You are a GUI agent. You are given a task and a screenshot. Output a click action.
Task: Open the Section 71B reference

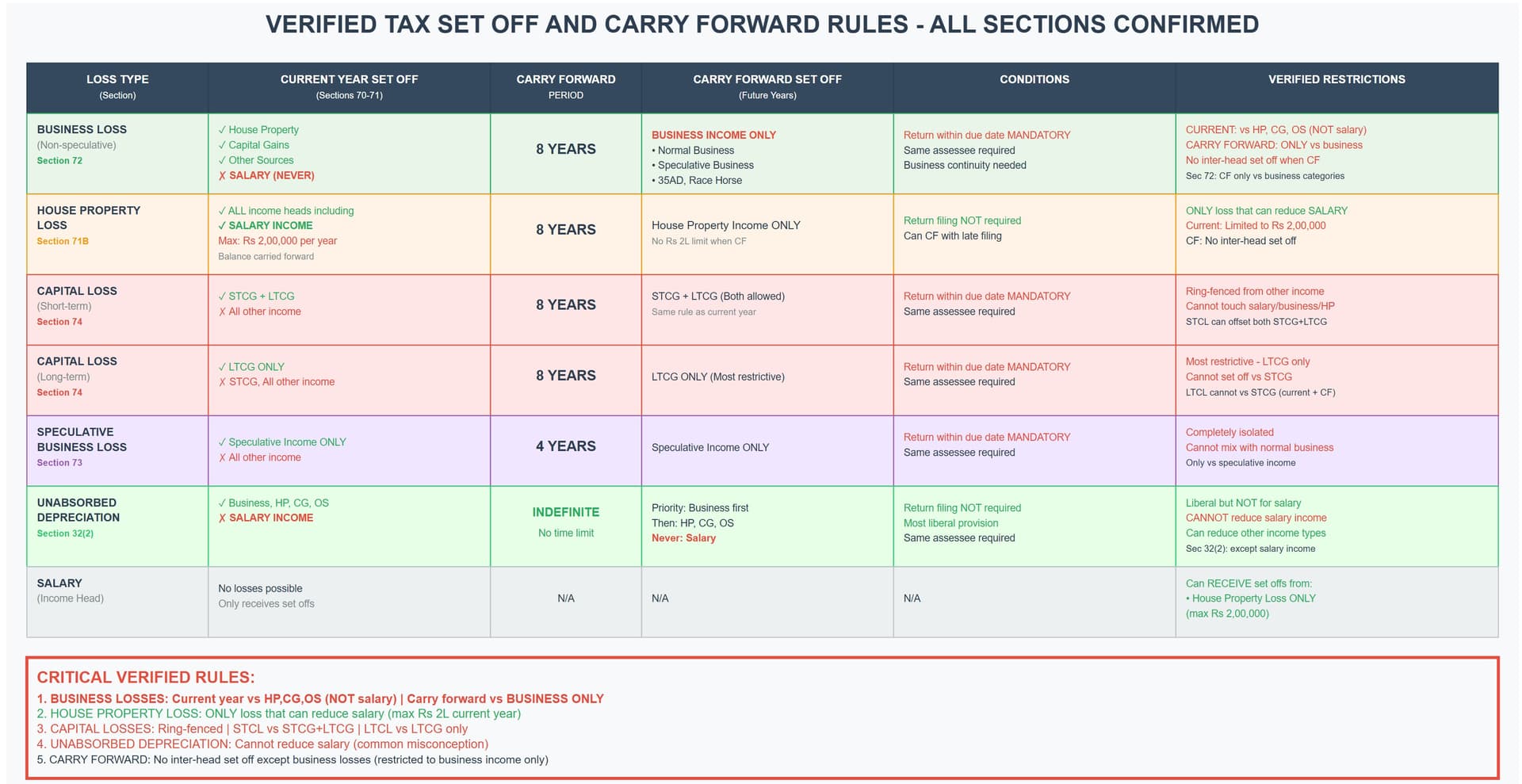[x=63, y=241]
